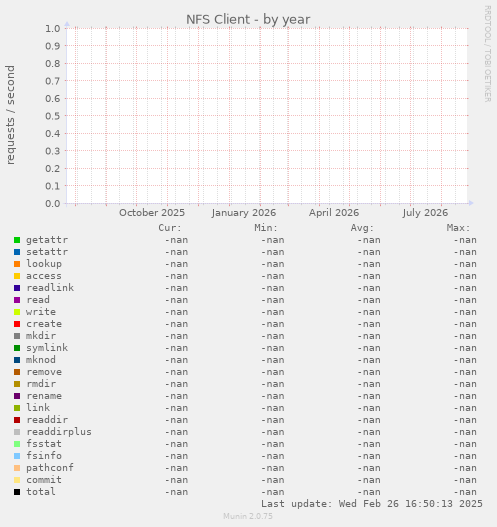Click the readdirplus legend label
The height and width of the screenshot is (527, 497).
coord(59,432)
